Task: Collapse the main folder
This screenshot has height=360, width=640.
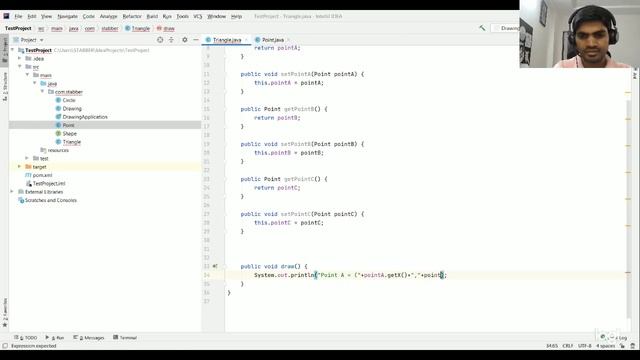Action: [27, 75]
